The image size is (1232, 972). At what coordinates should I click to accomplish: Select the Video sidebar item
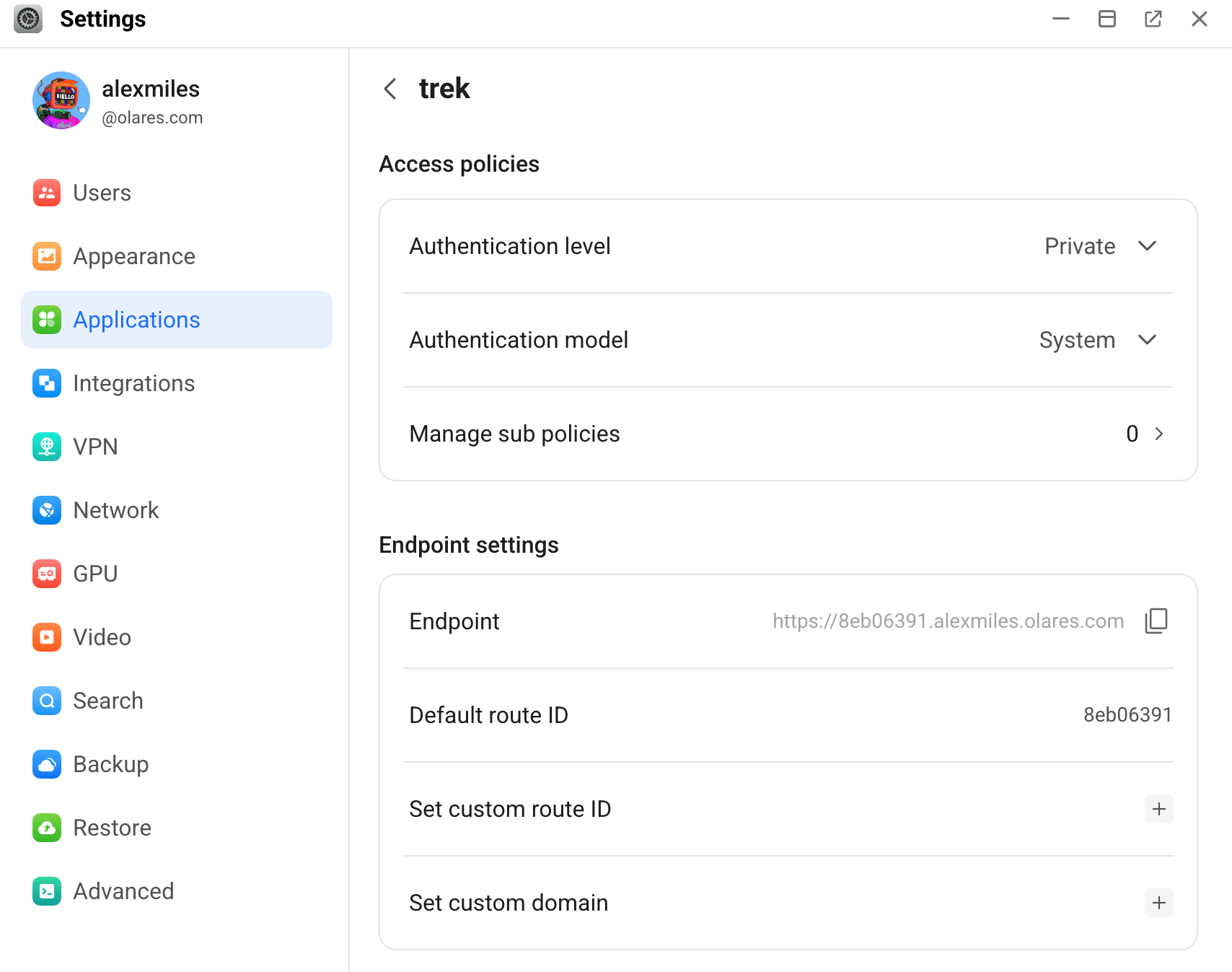(x=102, y=637)
